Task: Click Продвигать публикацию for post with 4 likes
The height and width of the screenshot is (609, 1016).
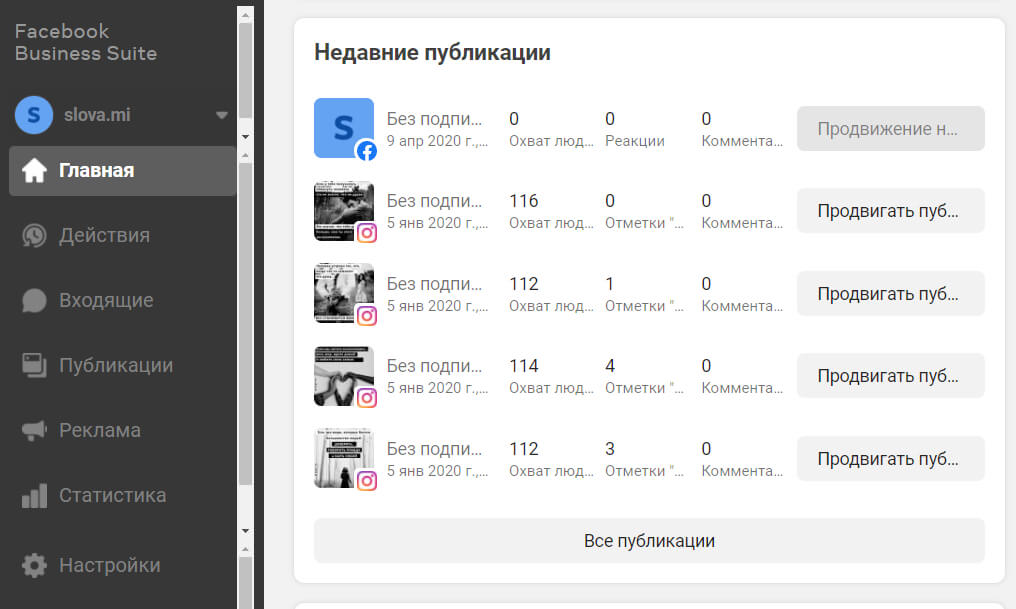Action: click(x=890, y=376)
